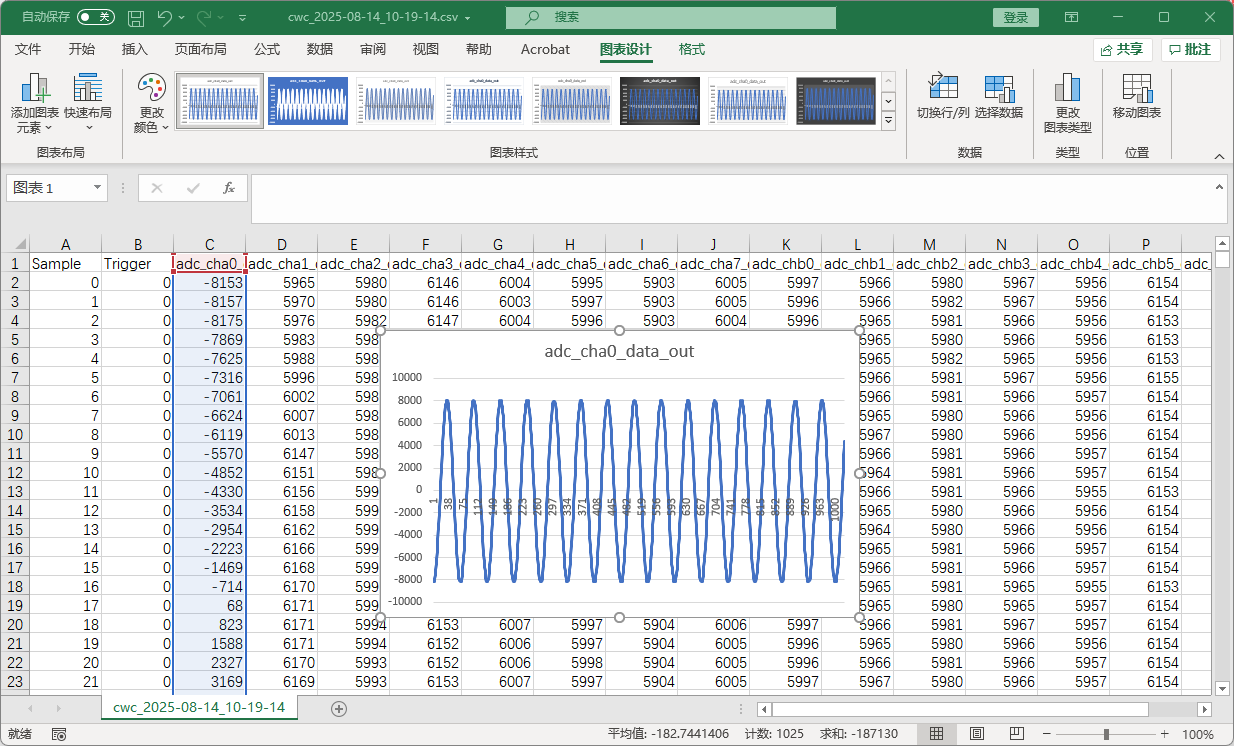Click the Save icon in title bar
The height and width of the screenshot is (746, 1234).
(136, 17)
